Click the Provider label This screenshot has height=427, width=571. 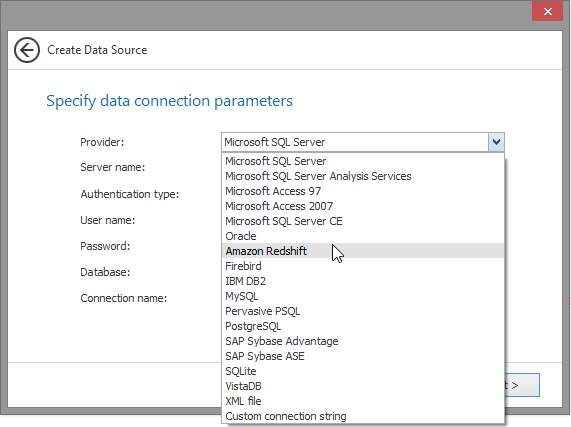click(x=102, y=142)
